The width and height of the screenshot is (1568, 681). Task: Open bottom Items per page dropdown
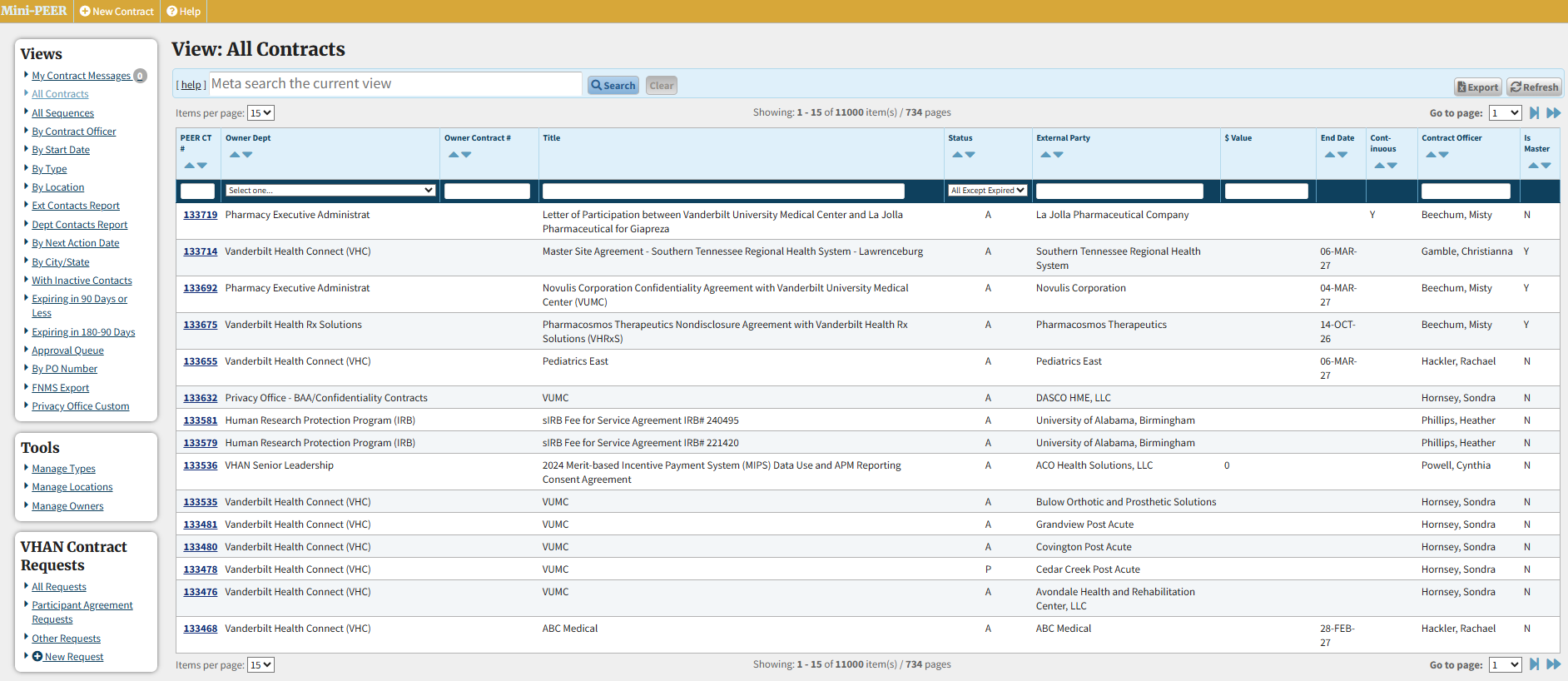point(261,665)
